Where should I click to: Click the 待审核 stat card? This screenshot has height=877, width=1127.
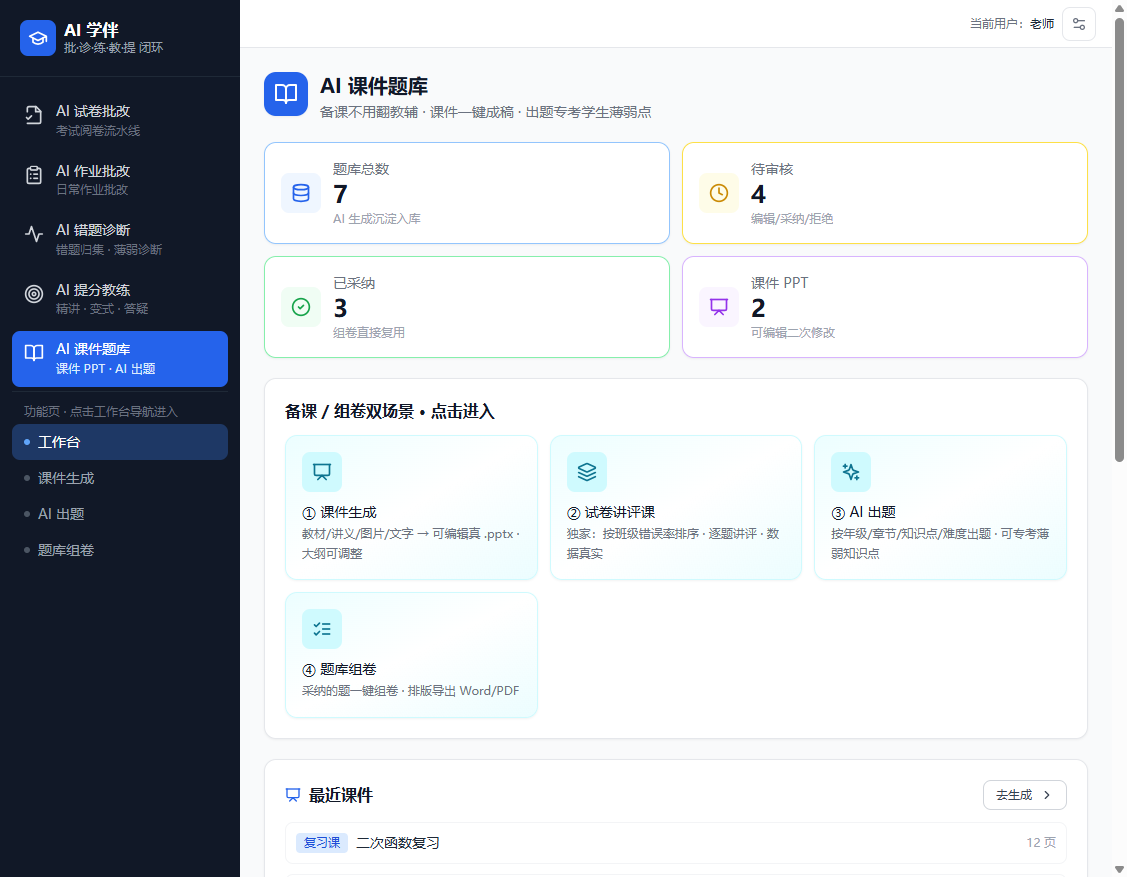(884, 193)
